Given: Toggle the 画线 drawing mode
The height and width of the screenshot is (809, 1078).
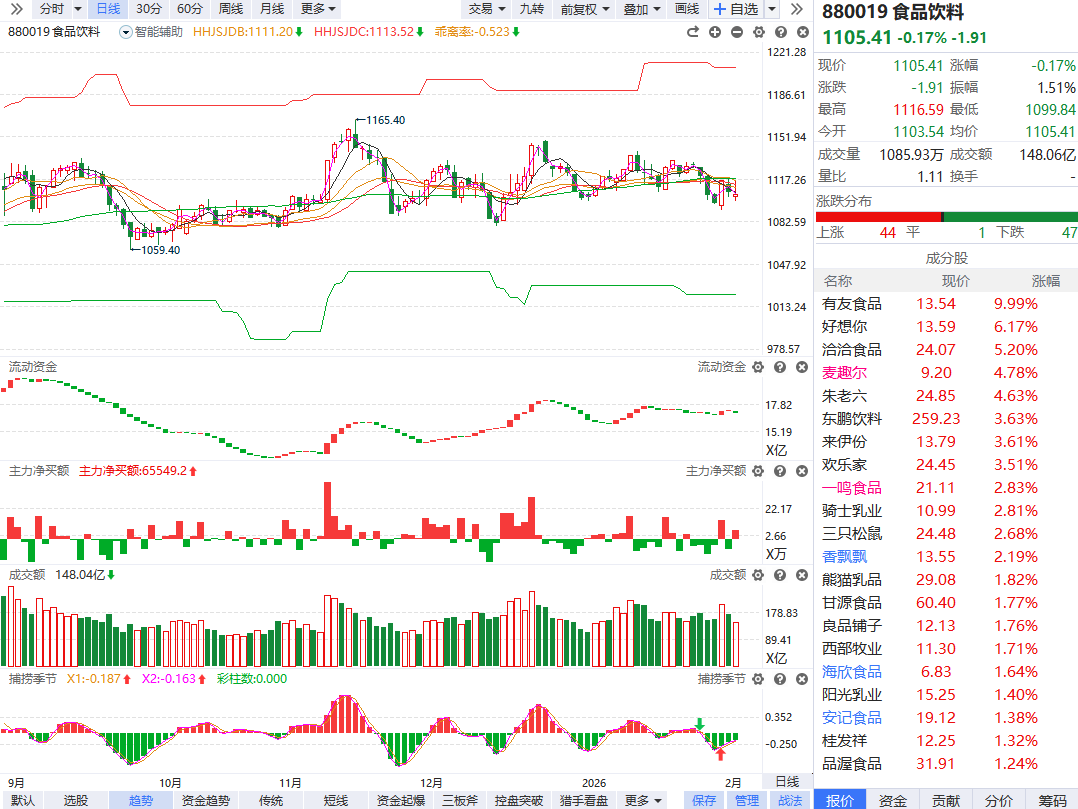Looking at the screenshot, I should point(687,9).
